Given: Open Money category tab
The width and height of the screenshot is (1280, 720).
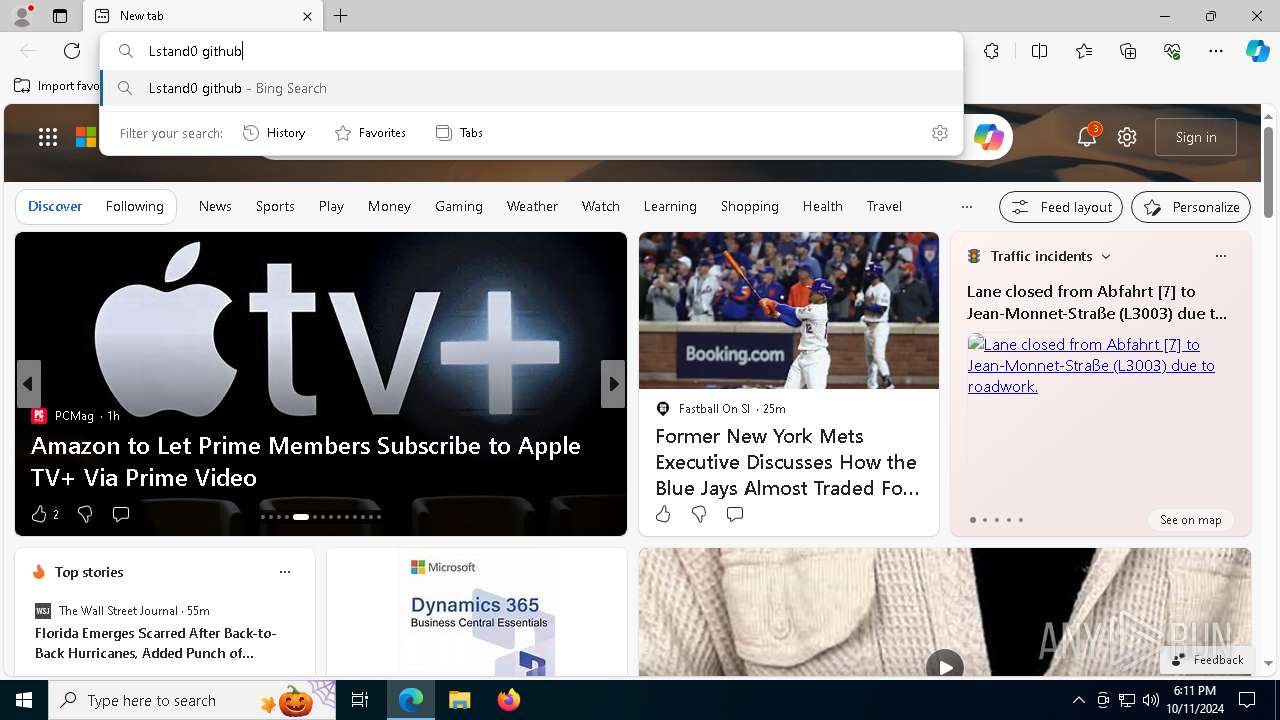Looking at the screenshot, I should pyautogui.click(x=389, y=206).
